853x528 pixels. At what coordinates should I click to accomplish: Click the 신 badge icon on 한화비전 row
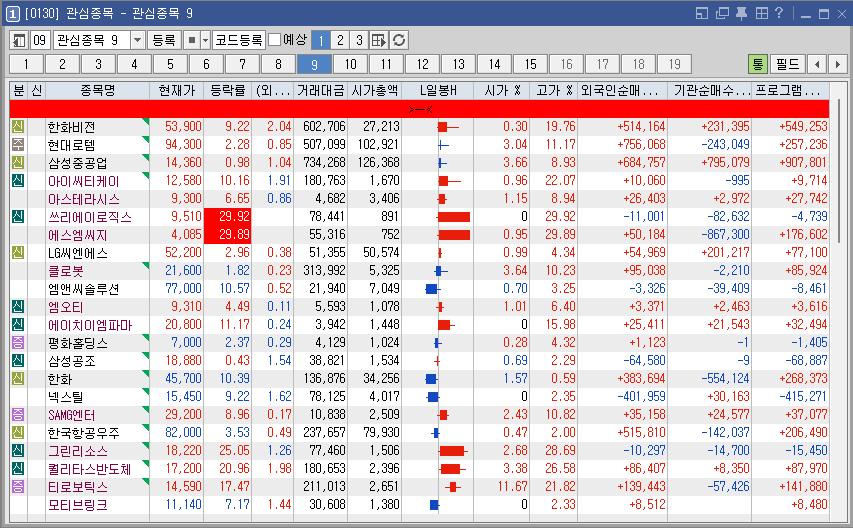[x=18, y=127]
